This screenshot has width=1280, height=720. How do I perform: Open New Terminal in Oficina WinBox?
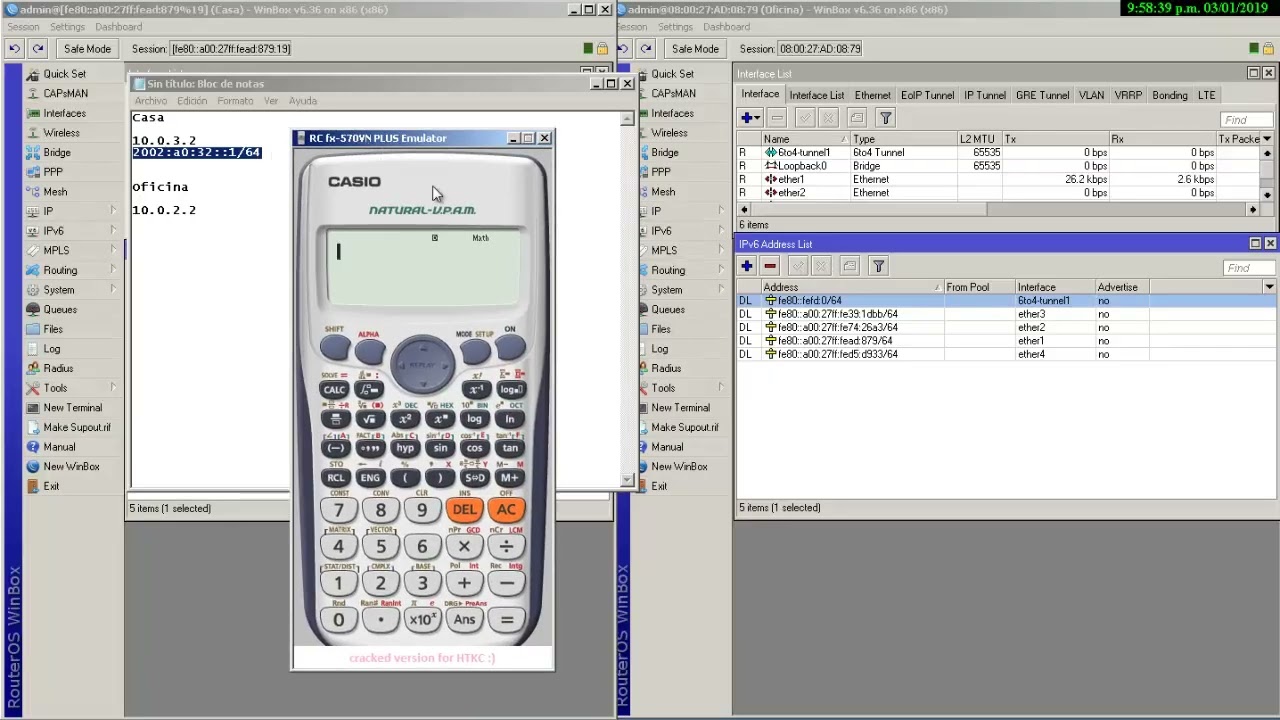[680, 408]
